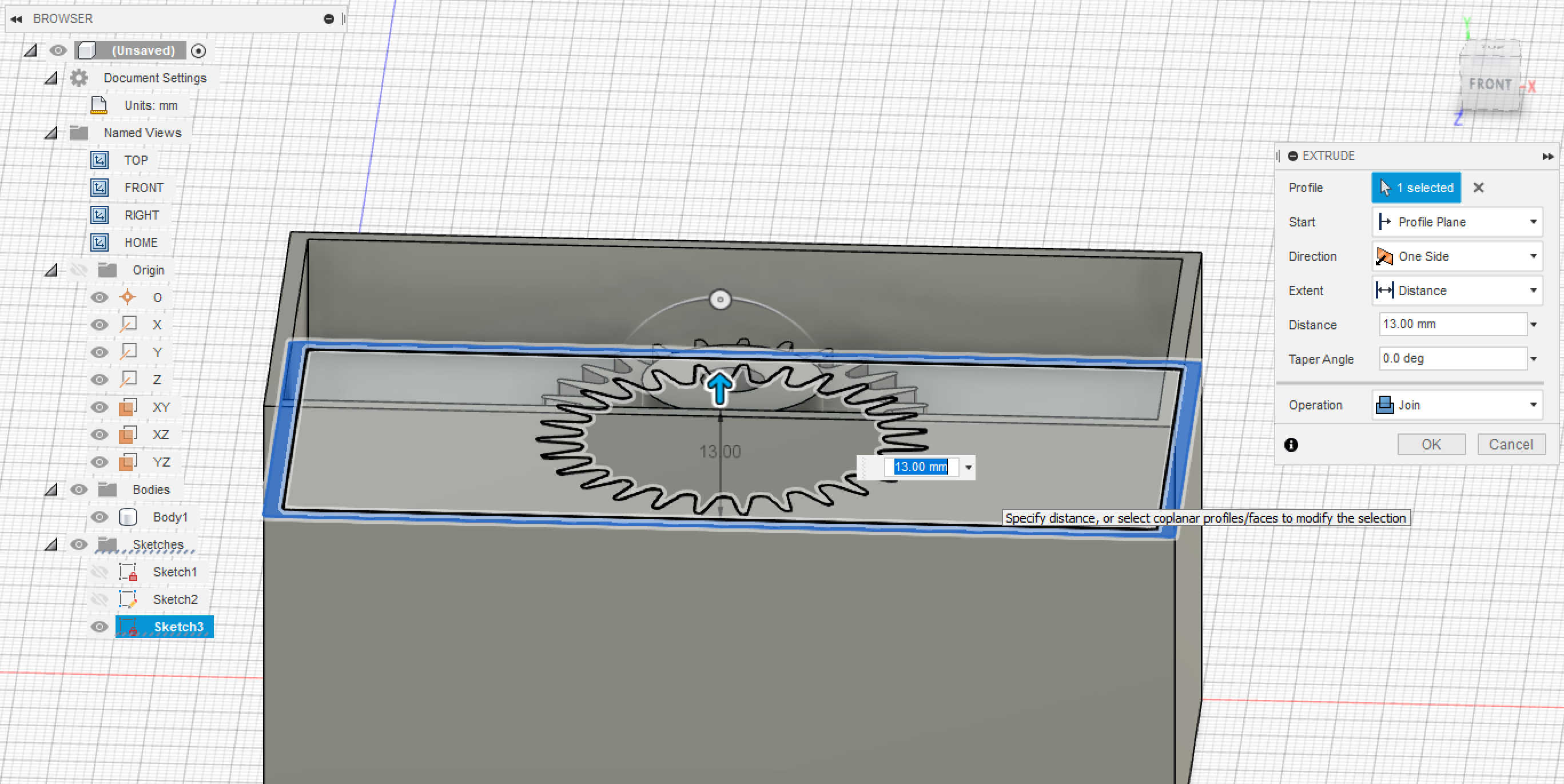Click the Document Settings gear icon

pos(79,78)
